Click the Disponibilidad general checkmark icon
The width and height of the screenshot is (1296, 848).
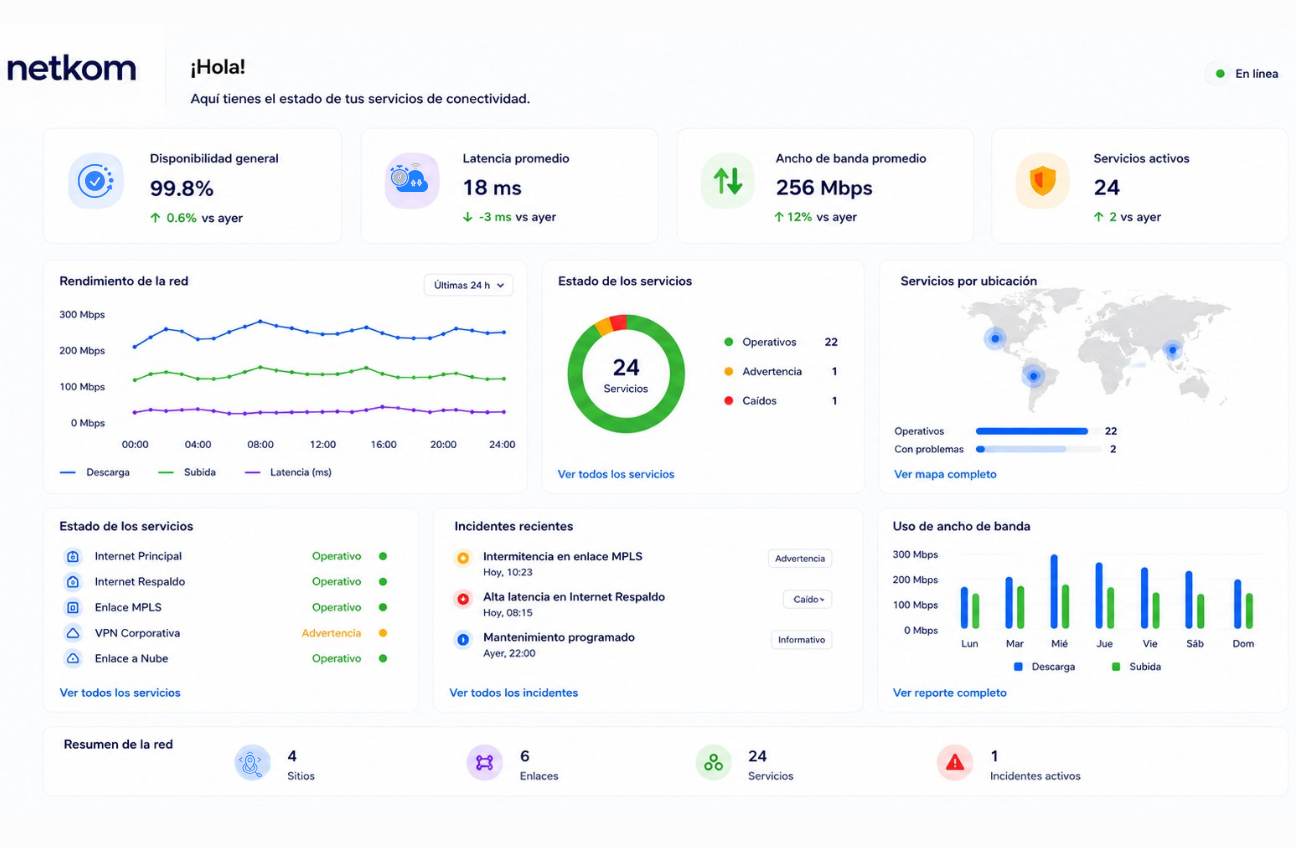[96, 181]
